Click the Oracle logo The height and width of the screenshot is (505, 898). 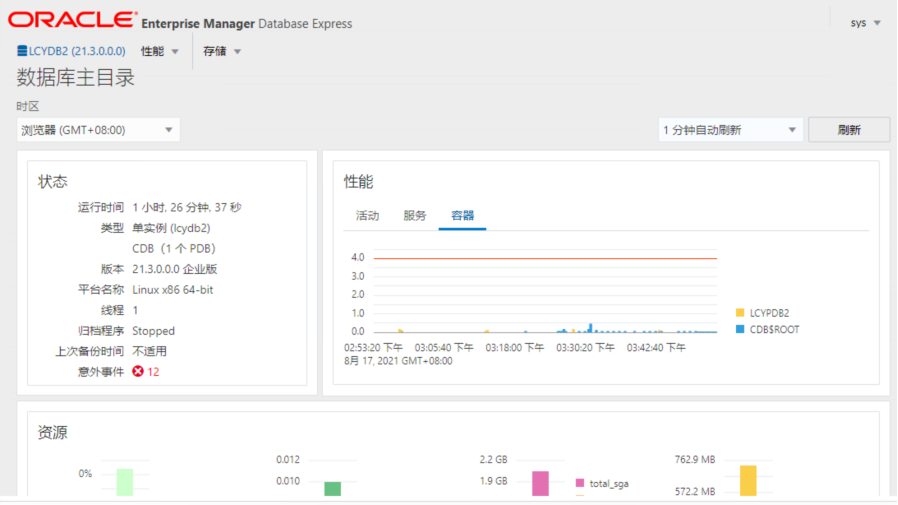(73, 19)
